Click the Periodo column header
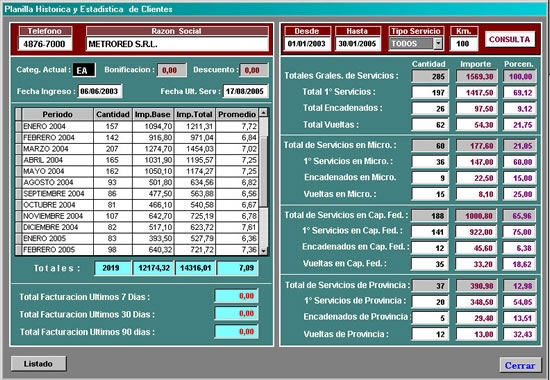This screenshot has height=380, width=550. [58, 114]
